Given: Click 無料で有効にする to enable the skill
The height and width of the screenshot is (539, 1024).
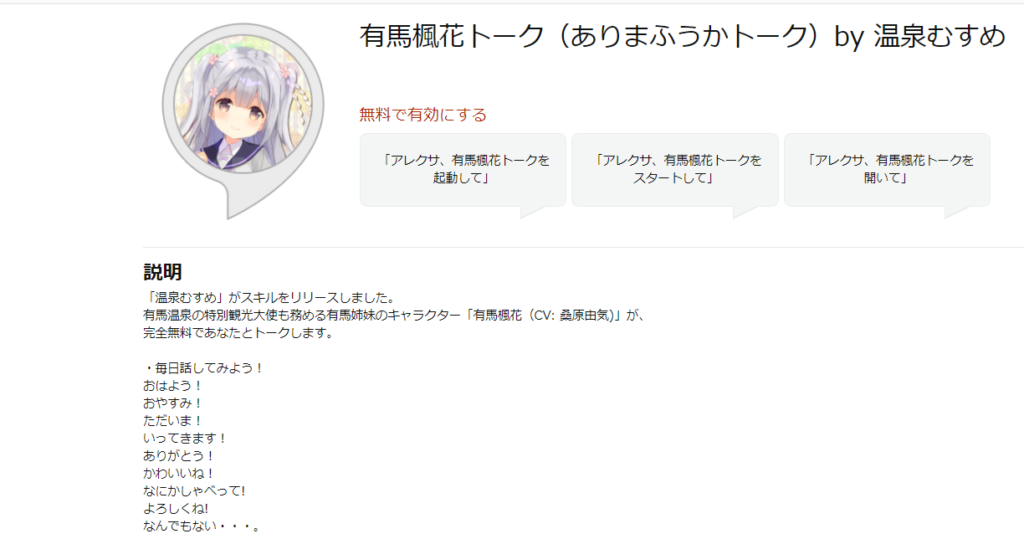Looking at the screenshot, I should coord(423,115).
